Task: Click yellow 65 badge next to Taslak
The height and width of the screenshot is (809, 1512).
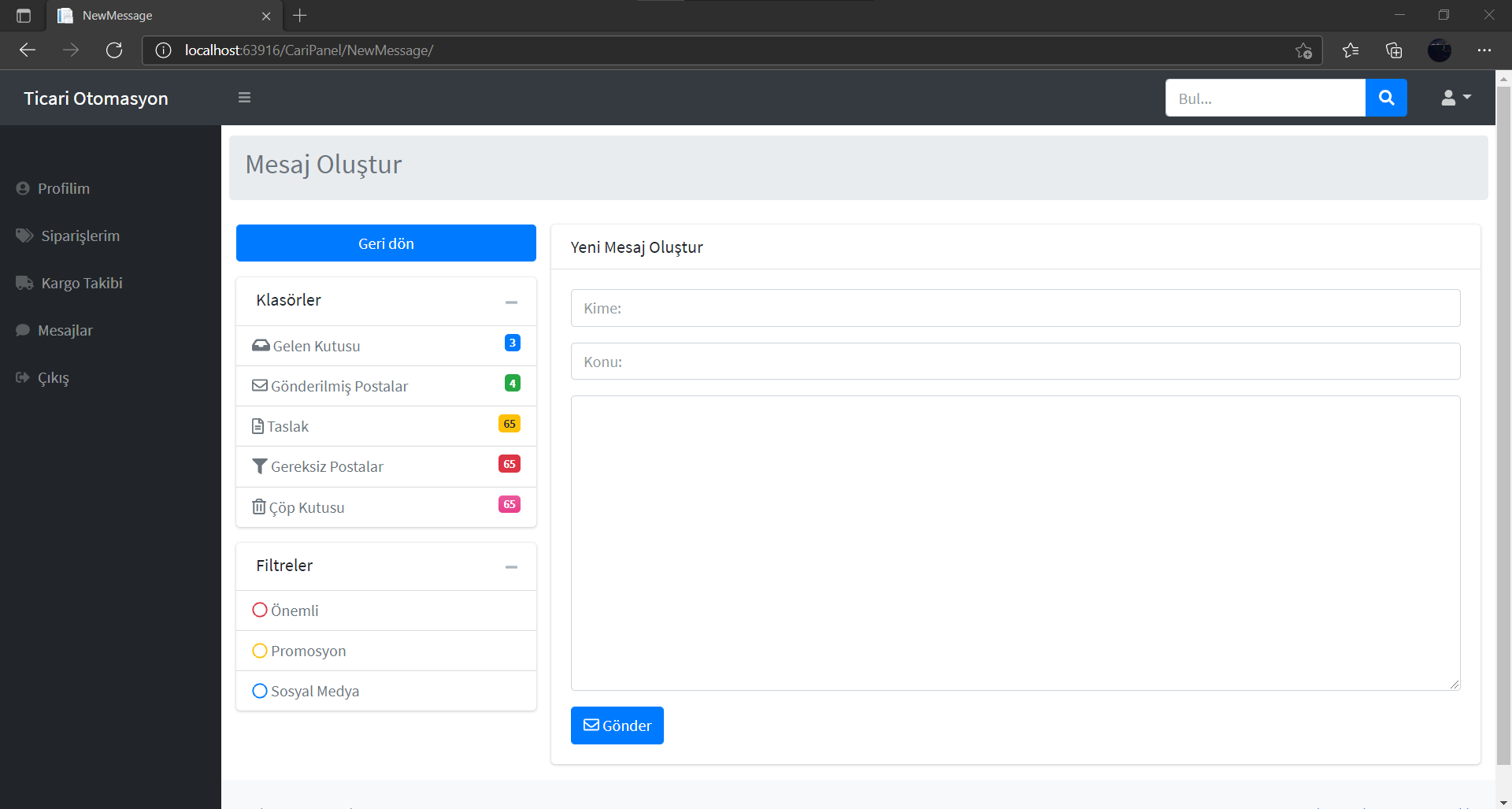Action: tap(510, 424)
